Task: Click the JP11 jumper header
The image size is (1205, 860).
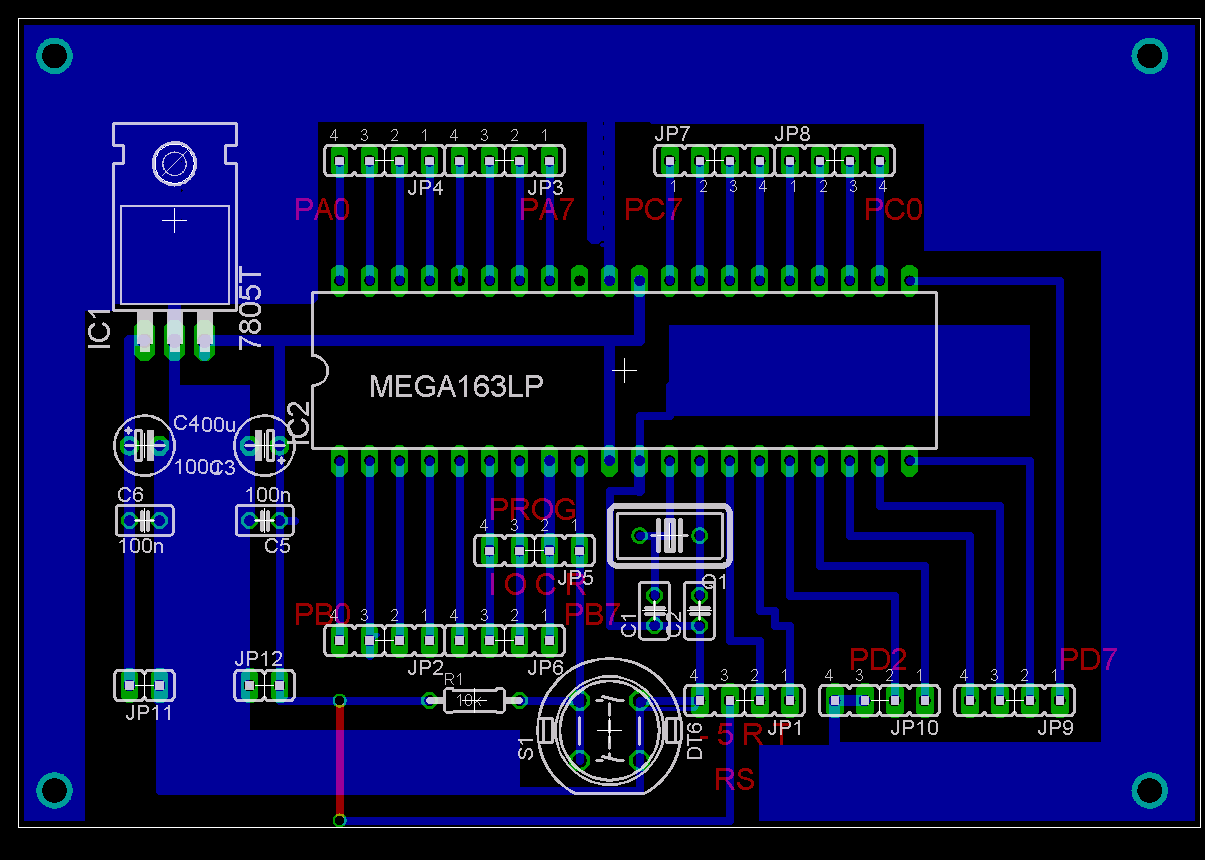Action: (145, 685)
